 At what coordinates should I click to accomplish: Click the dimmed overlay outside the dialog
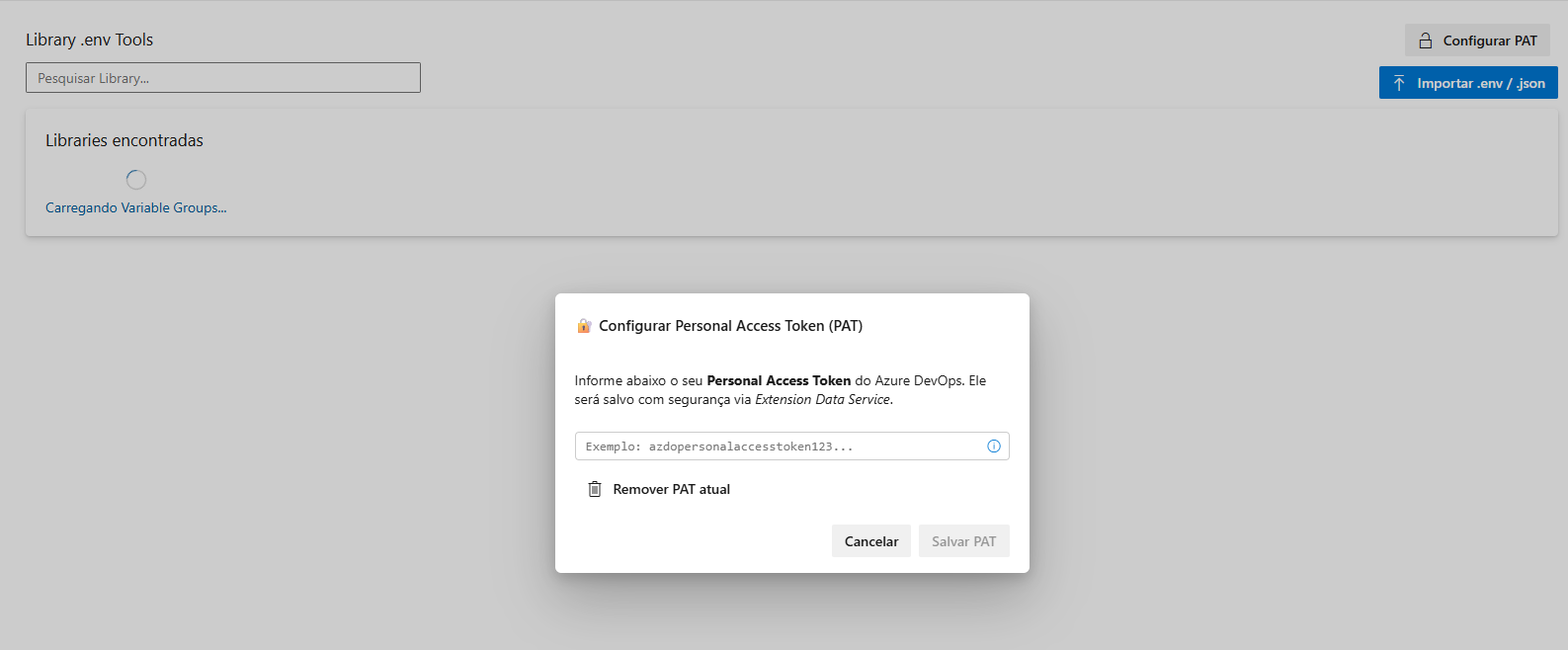click(x=296, y=445)
